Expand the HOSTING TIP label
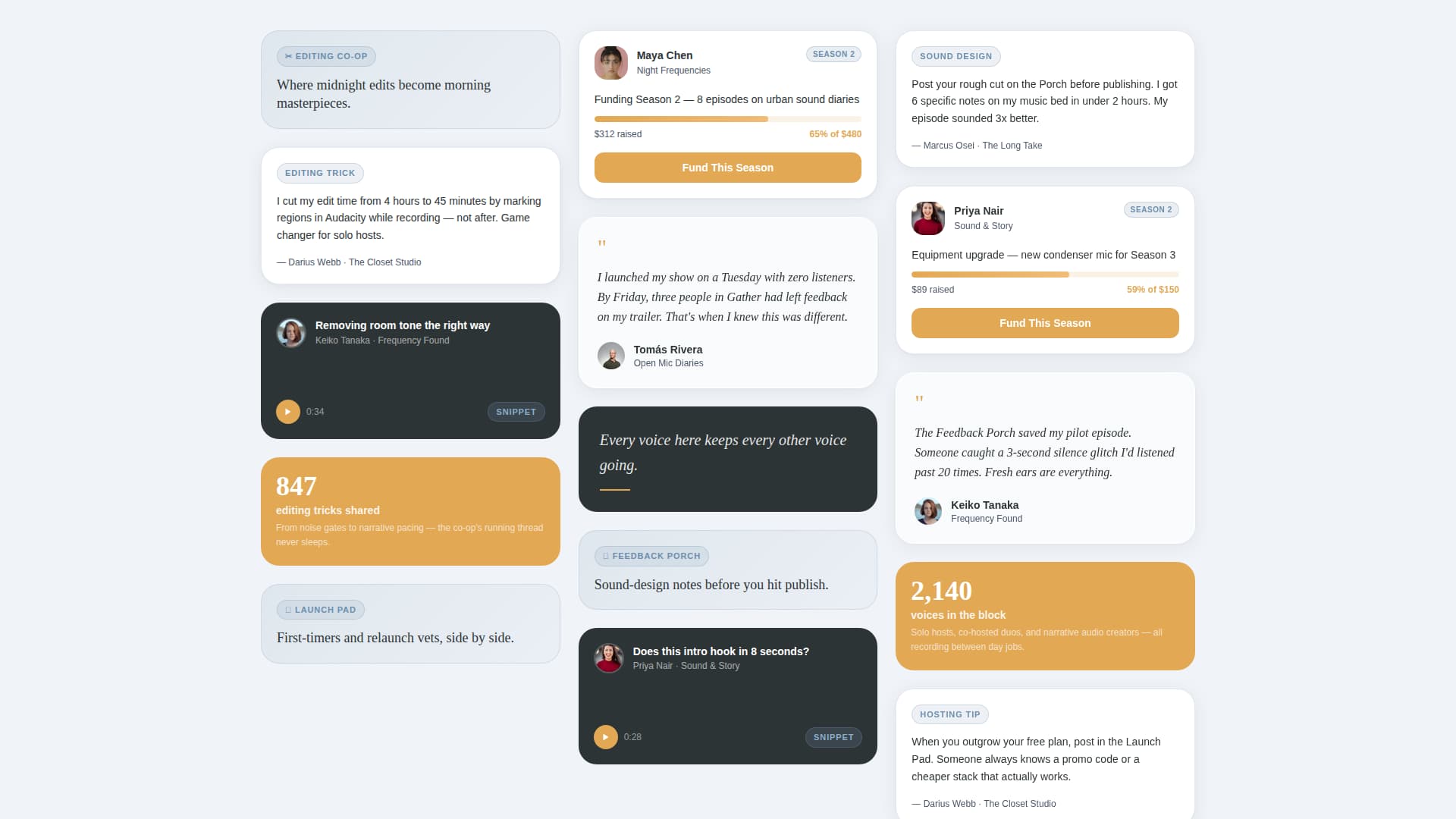This screenshot has height=819, width=1456. click(x=949, y=714)
